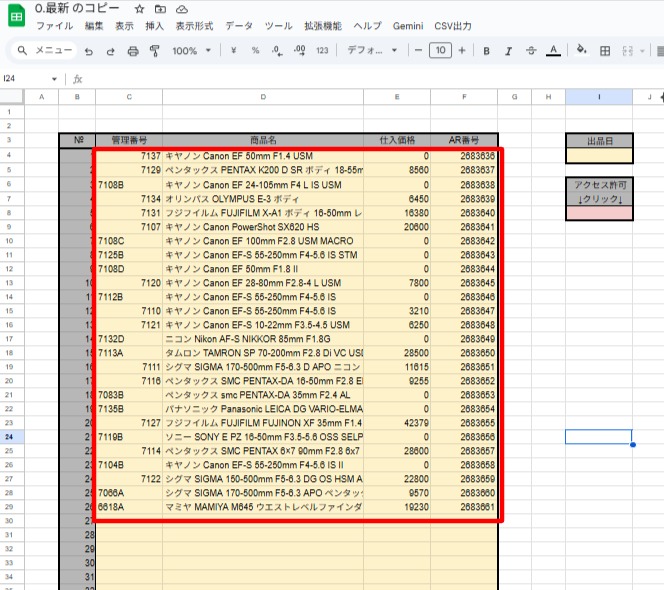Viewport: 664px width, 590px height.
Task: Star this document with star icon
Action: pos(140,8)
